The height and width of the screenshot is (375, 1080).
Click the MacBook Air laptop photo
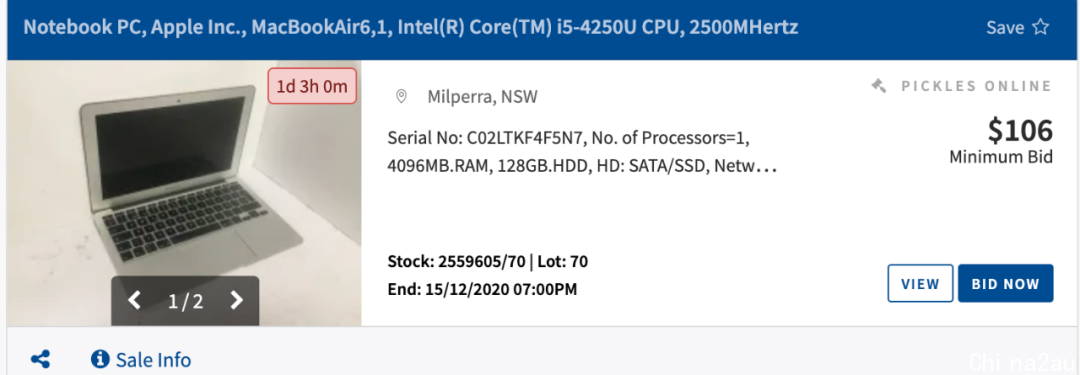pos(184,193)
